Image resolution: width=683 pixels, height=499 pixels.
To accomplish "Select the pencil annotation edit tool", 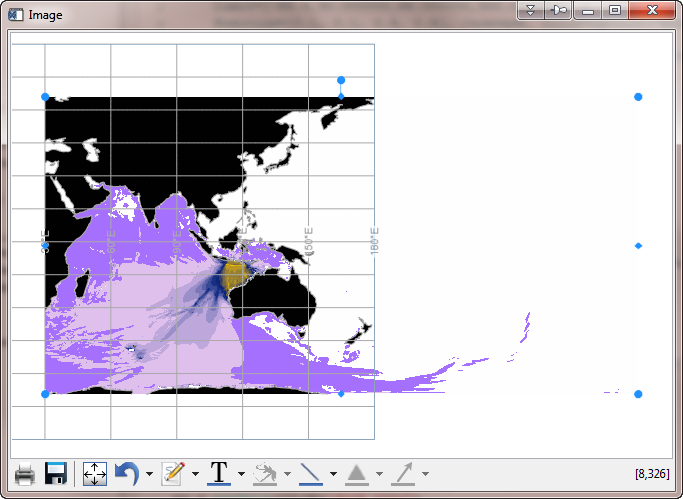I will click(173, 474).
